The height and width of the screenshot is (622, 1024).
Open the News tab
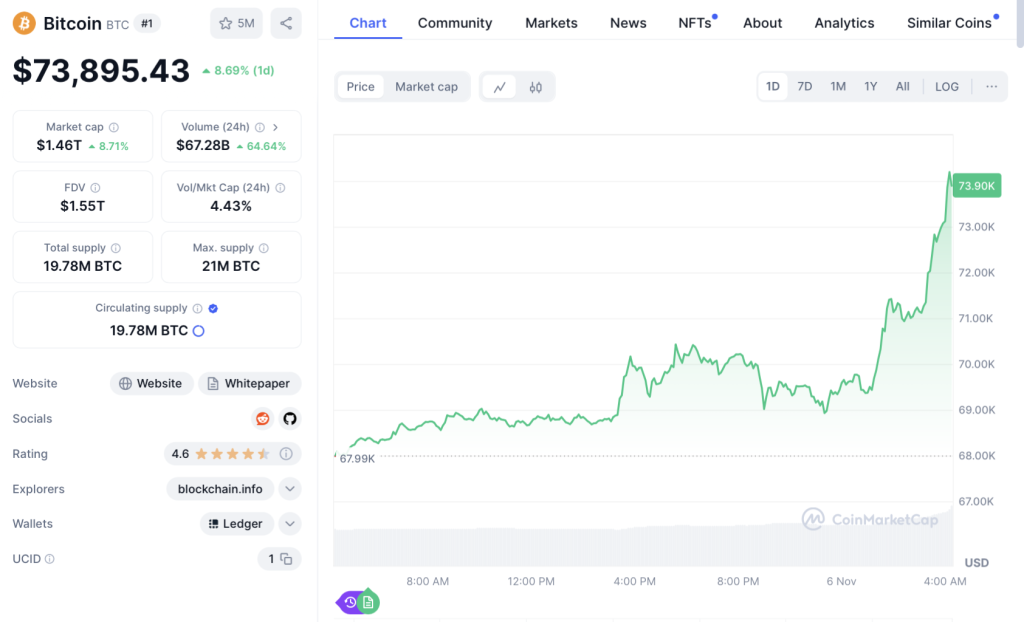point(628,23)
